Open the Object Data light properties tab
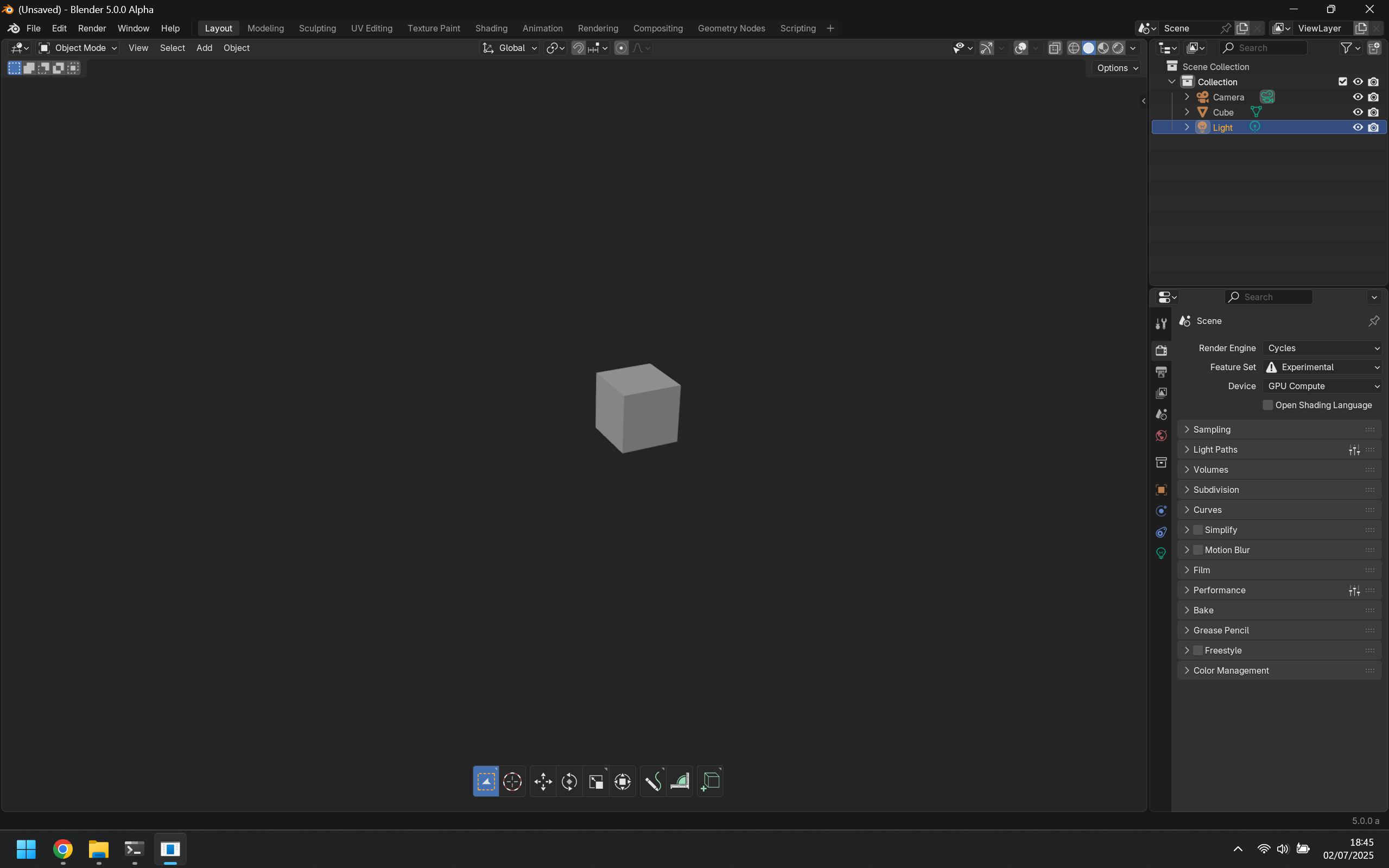This screenshot has height=868, width=1389. tap(1161, 553)
